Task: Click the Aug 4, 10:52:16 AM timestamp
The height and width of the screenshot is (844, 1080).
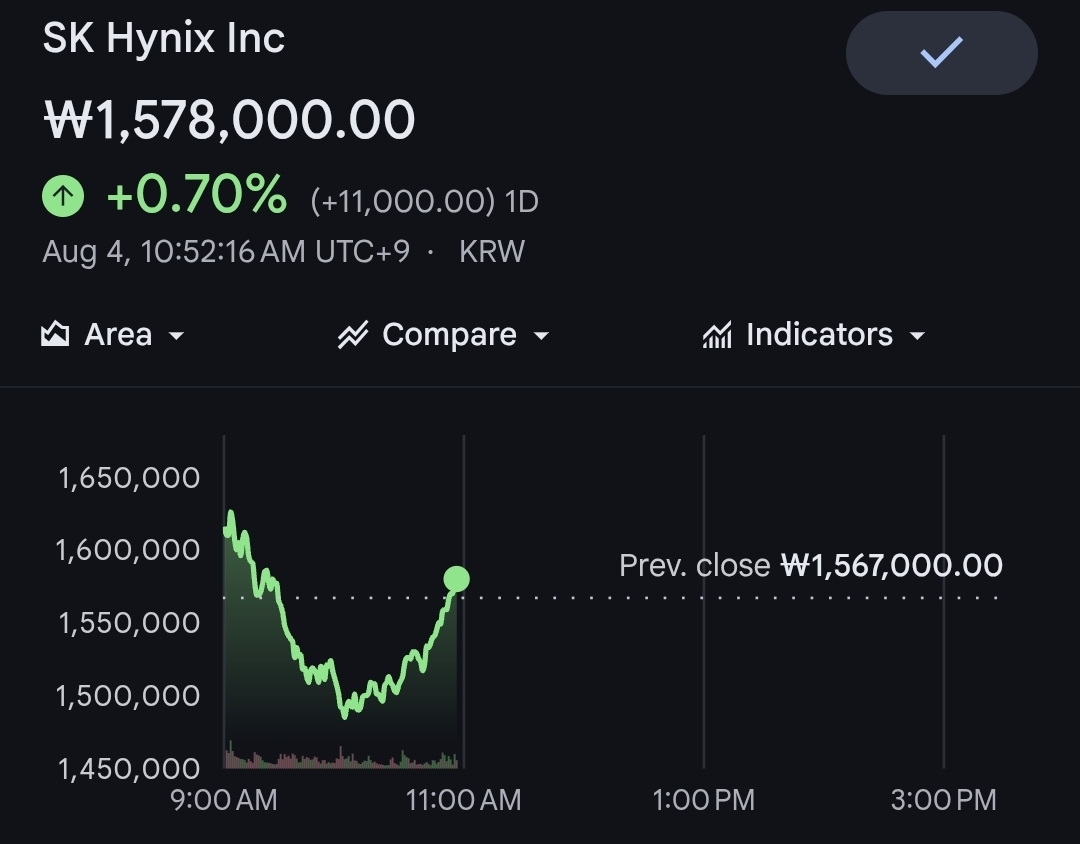Action: [x=226, y=251]
